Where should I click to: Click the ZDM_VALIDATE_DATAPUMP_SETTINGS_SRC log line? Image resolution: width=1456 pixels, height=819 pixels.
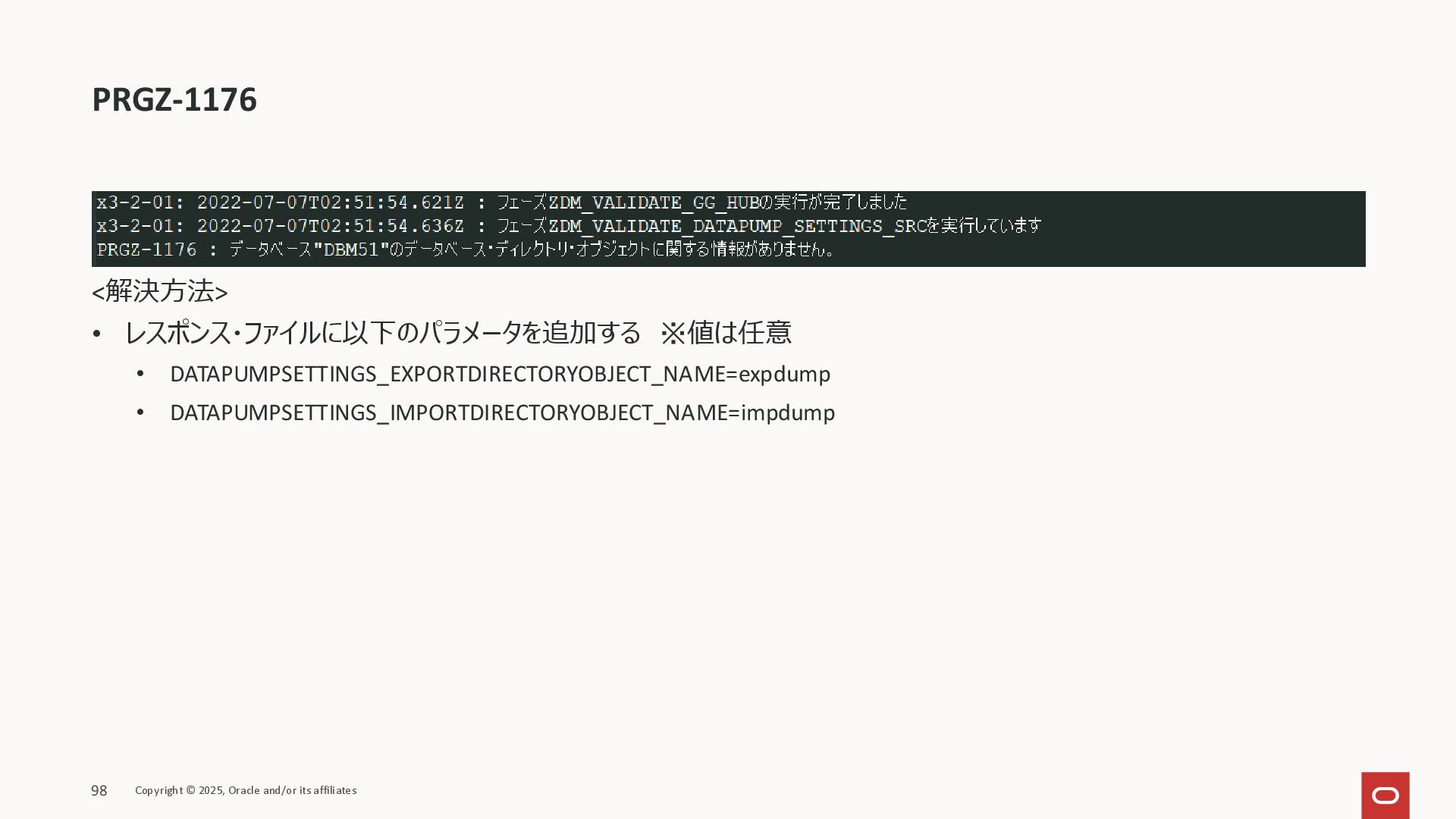click(x=569, y=225)
